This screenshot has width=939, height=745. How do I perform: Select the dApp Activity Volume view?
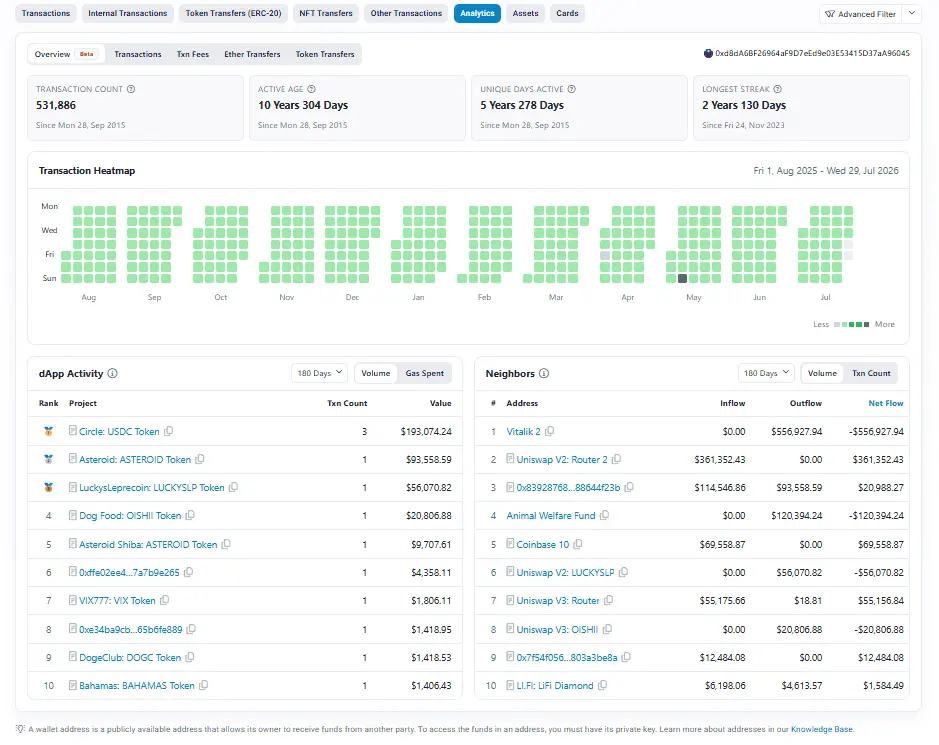pyautogui.click(x=375, y=373)
